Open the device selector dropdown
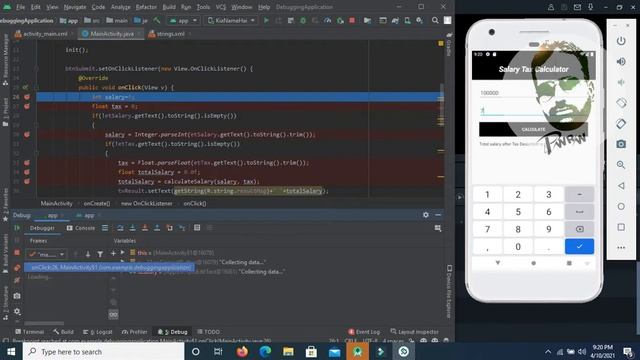The width and height of the screenshot is (640, 360). (x=231, y=20)
